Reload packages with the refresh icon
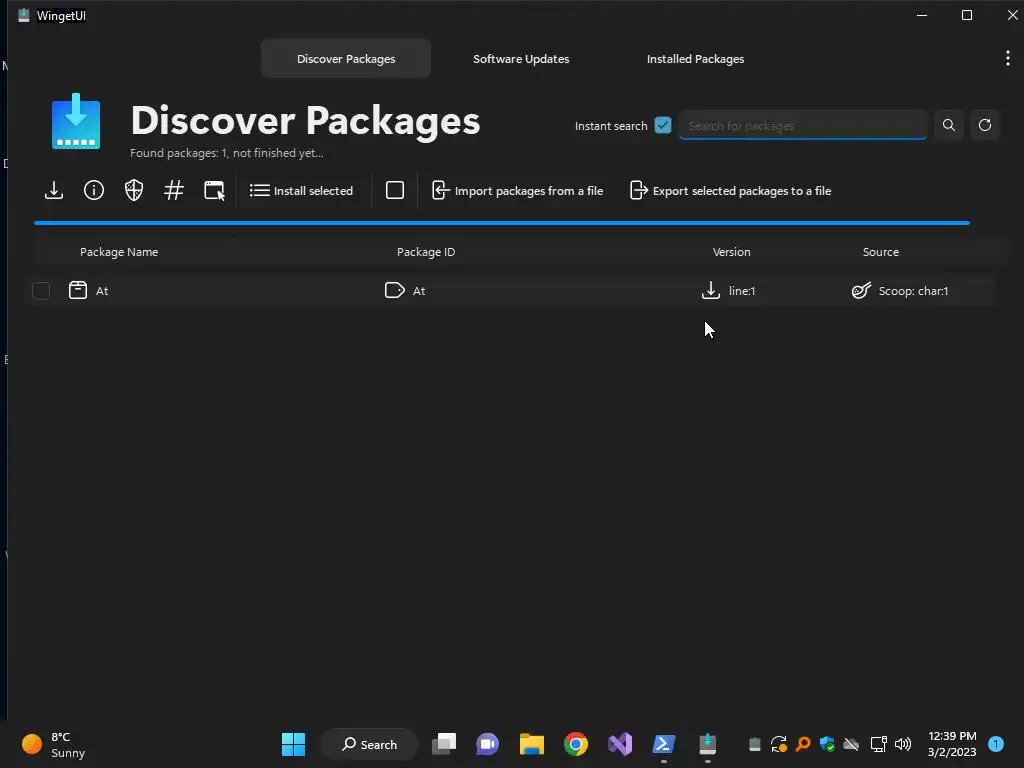The height and width of the screenshot is (768, 1024). (985, 125)
